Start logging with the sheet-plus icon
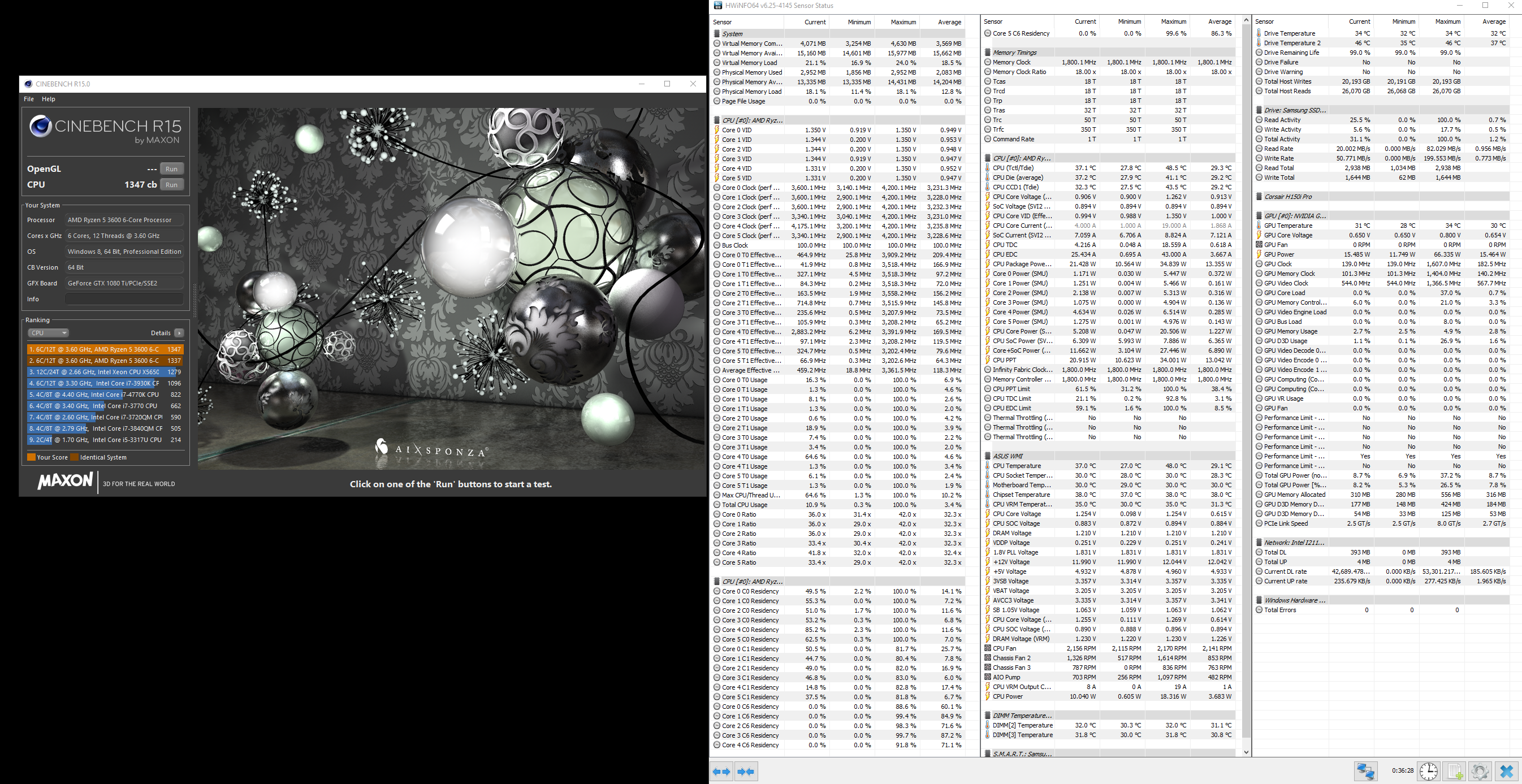 [1454, 771]
